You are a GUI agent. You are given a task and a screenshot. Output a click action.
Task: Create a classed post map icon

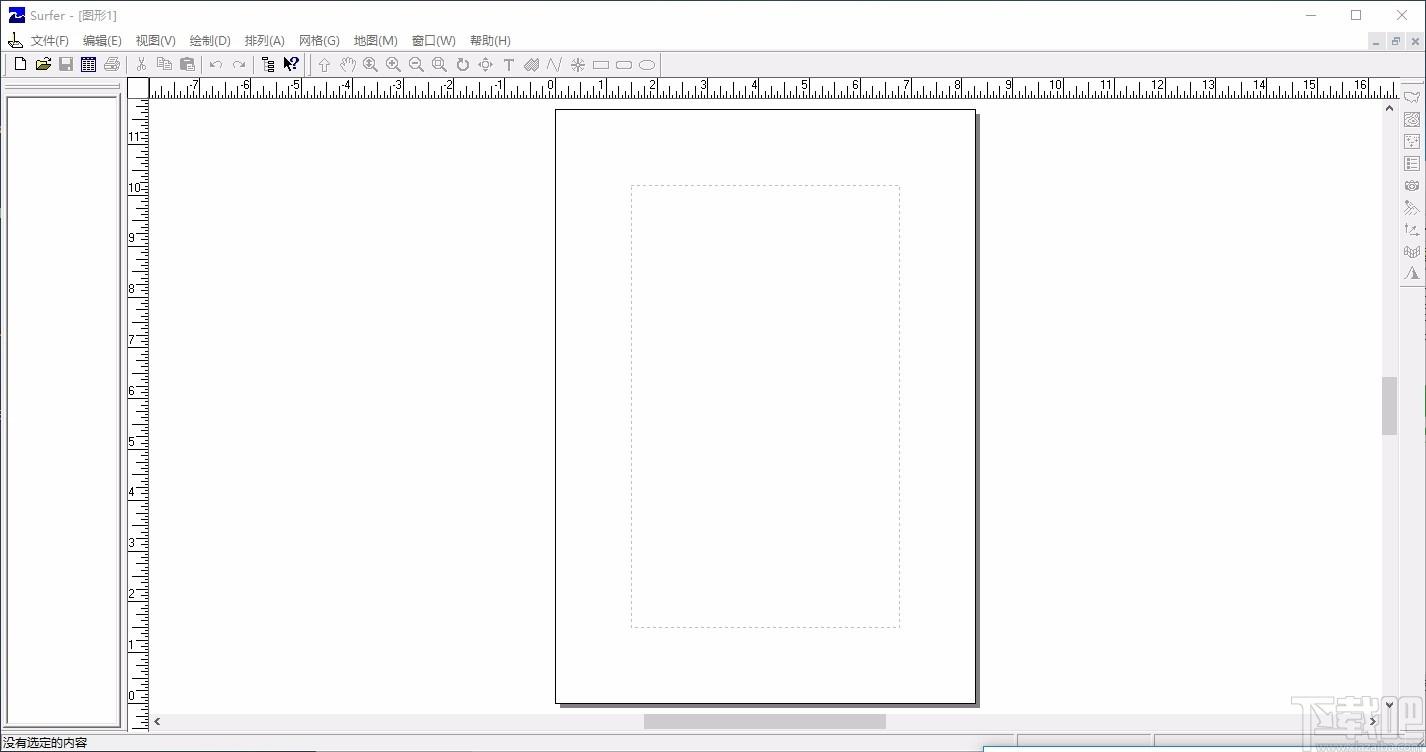pyautogui.click(x=1412, y=163)
